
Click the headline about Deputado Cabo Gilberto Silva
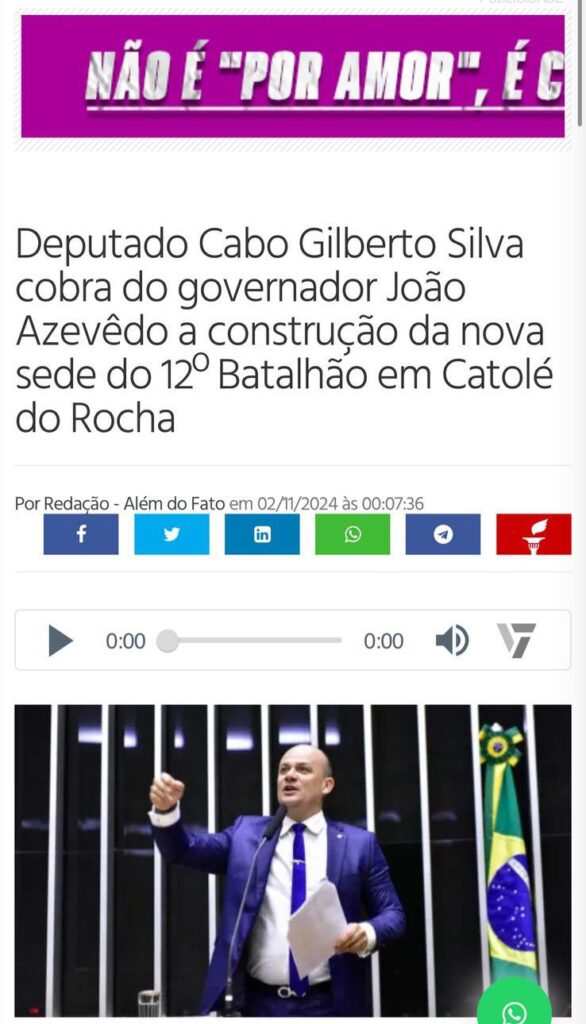point(284,330)
